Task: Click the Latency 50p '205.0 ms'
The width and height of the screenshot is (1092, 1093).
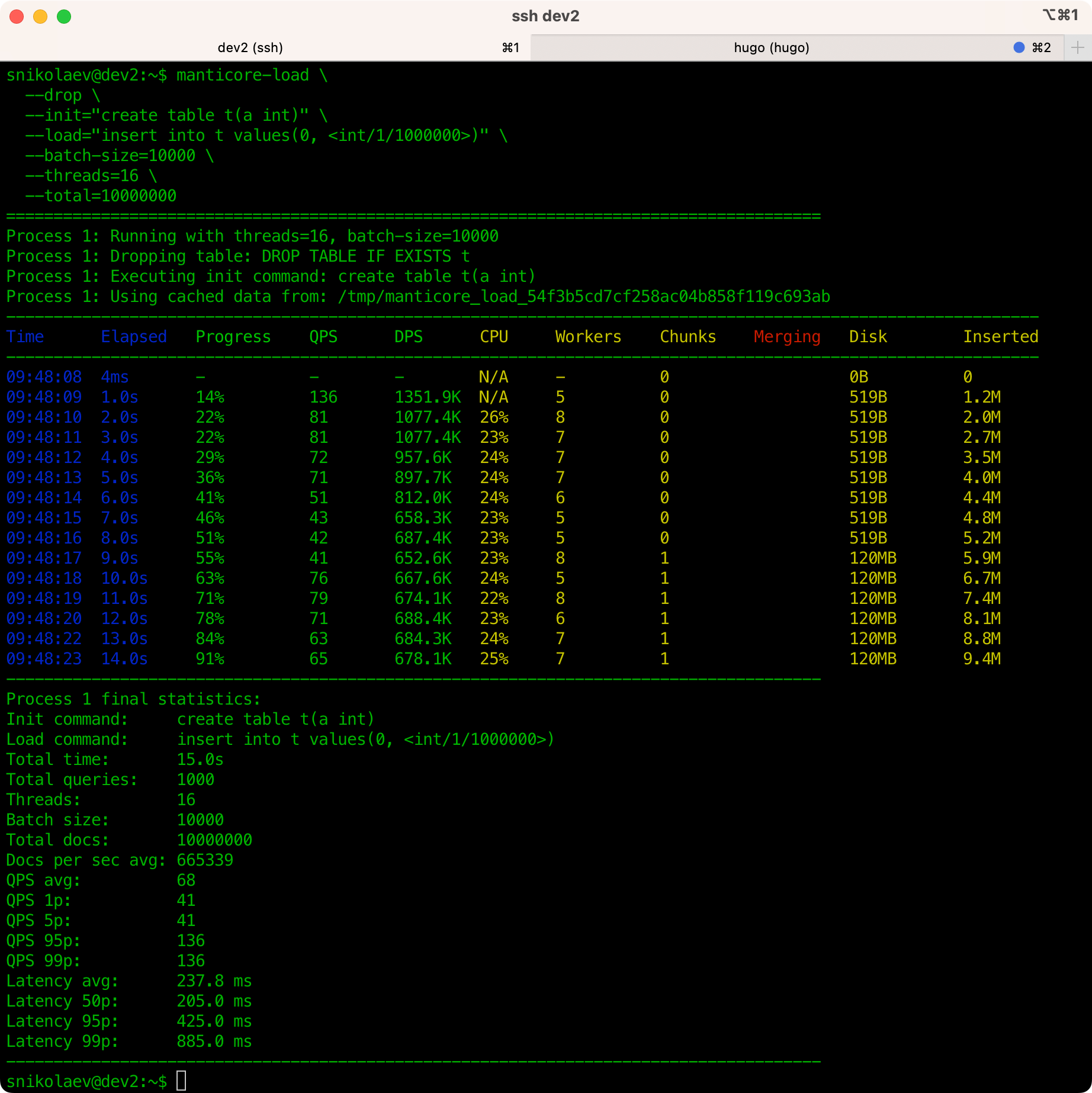Action: tap(214, 1001)
